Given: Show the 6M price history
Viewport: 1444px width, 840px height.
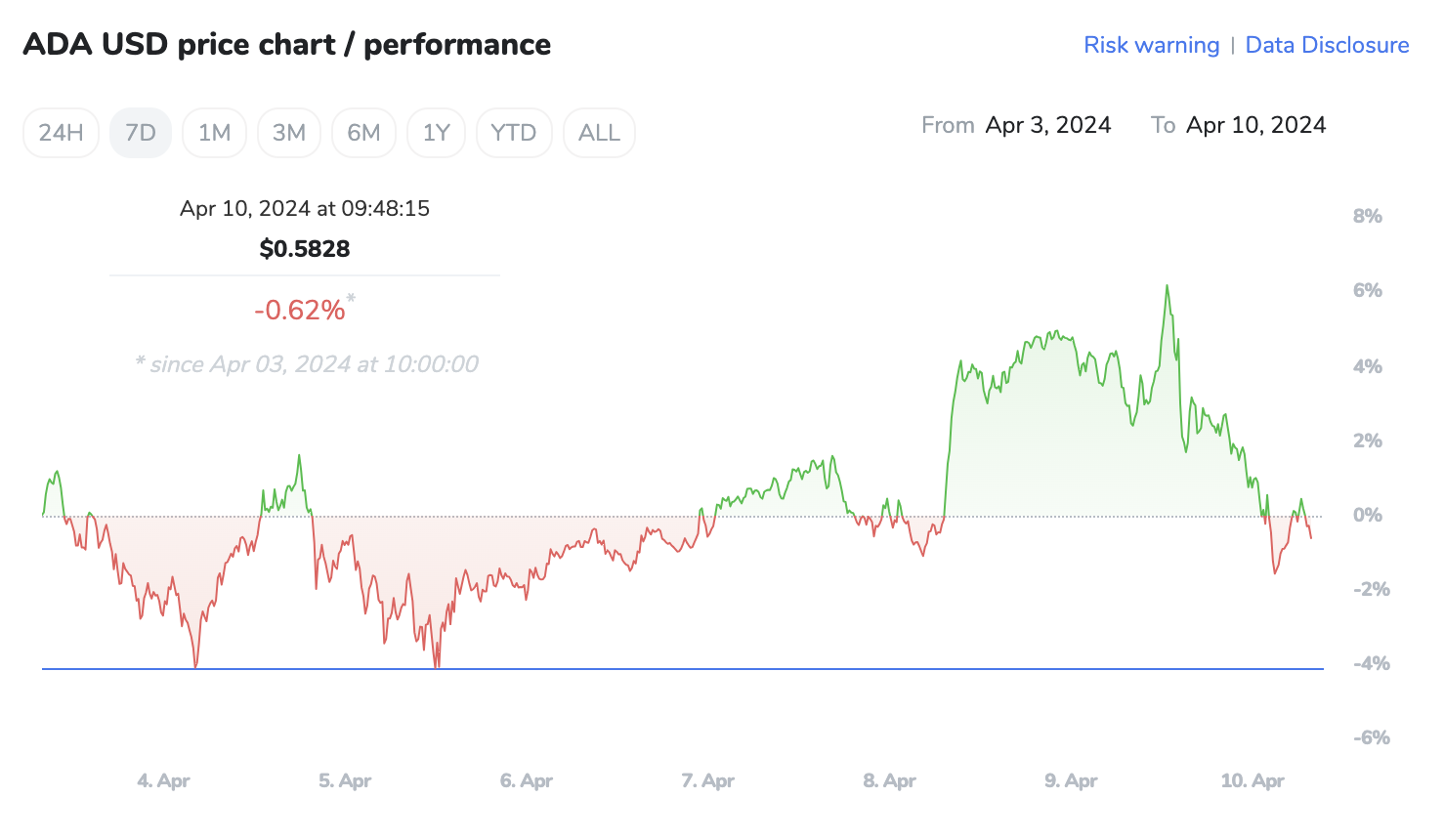Looking at the screenshot, I should click(x=363, y=133).
